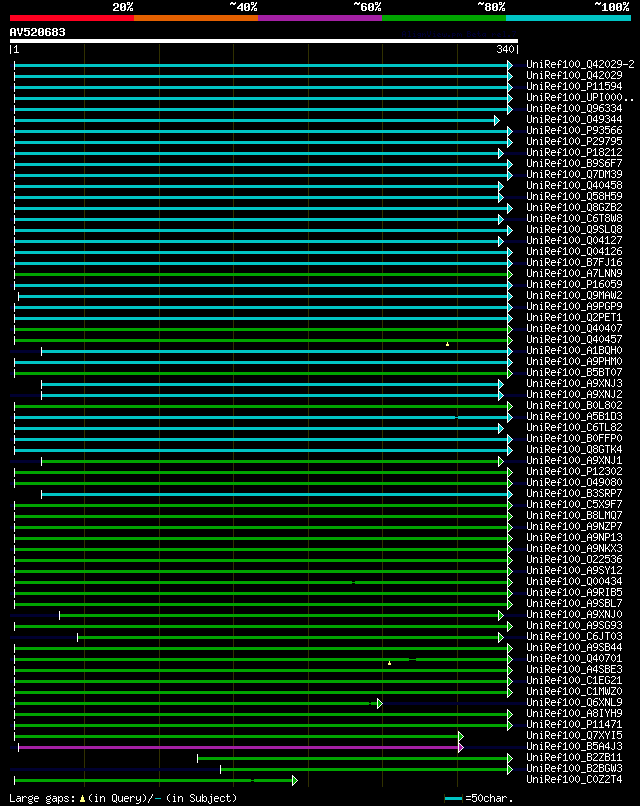This screenshot has width=640, height=806.
Task: Click the cyan ~100% identity legend segment
Action: (569, 18)
